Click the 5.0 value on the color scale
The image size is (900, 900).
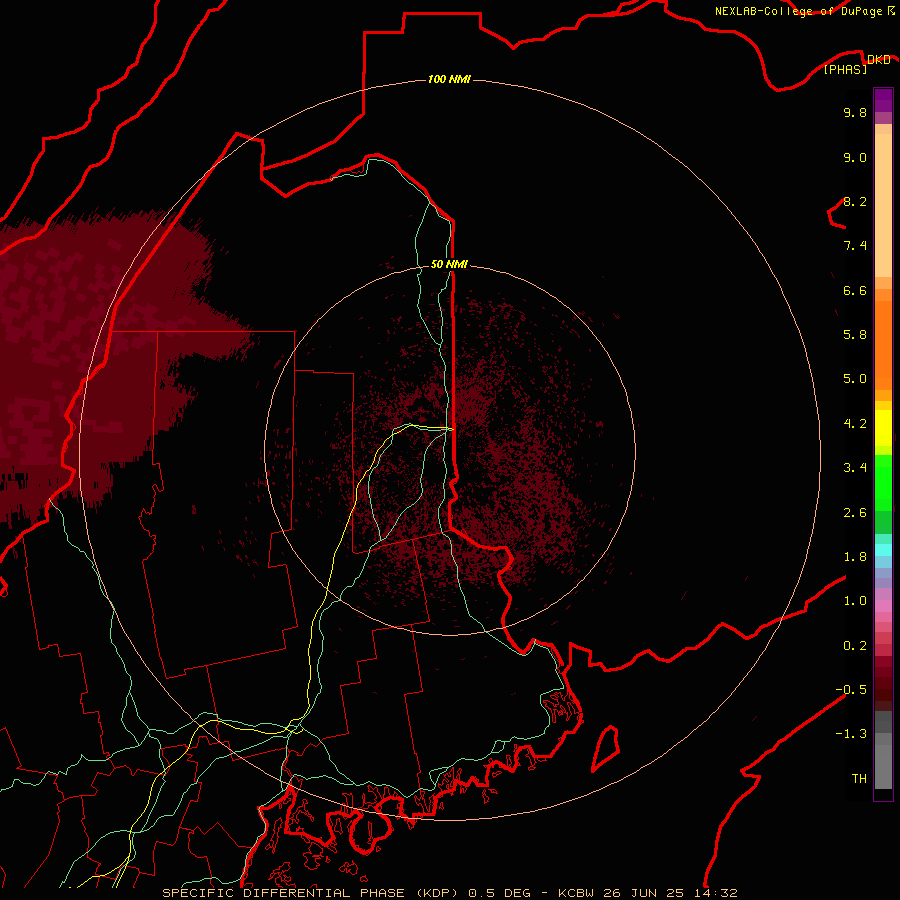855,379
